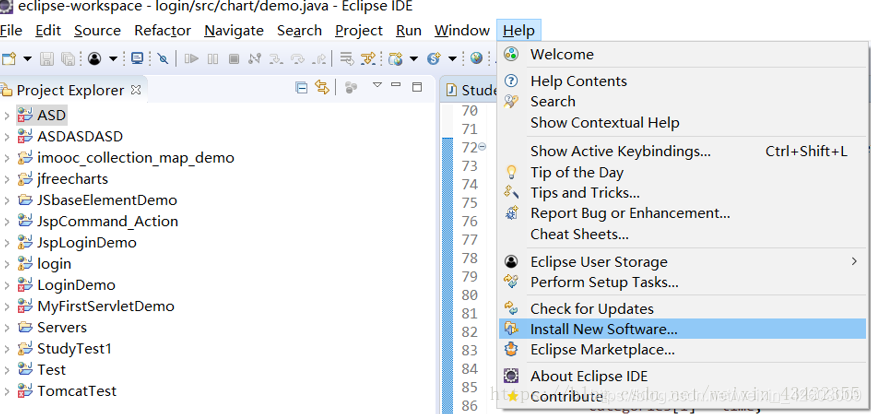Image resolution: width=871 pixels, height=414 pixels.
Task: Click the Step Into icon
Action: click(x=276, y=58)
